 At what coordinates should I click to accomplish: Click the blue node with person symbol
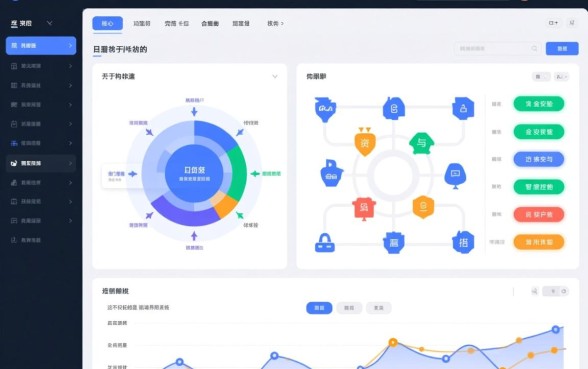click(x=463, y=108)
